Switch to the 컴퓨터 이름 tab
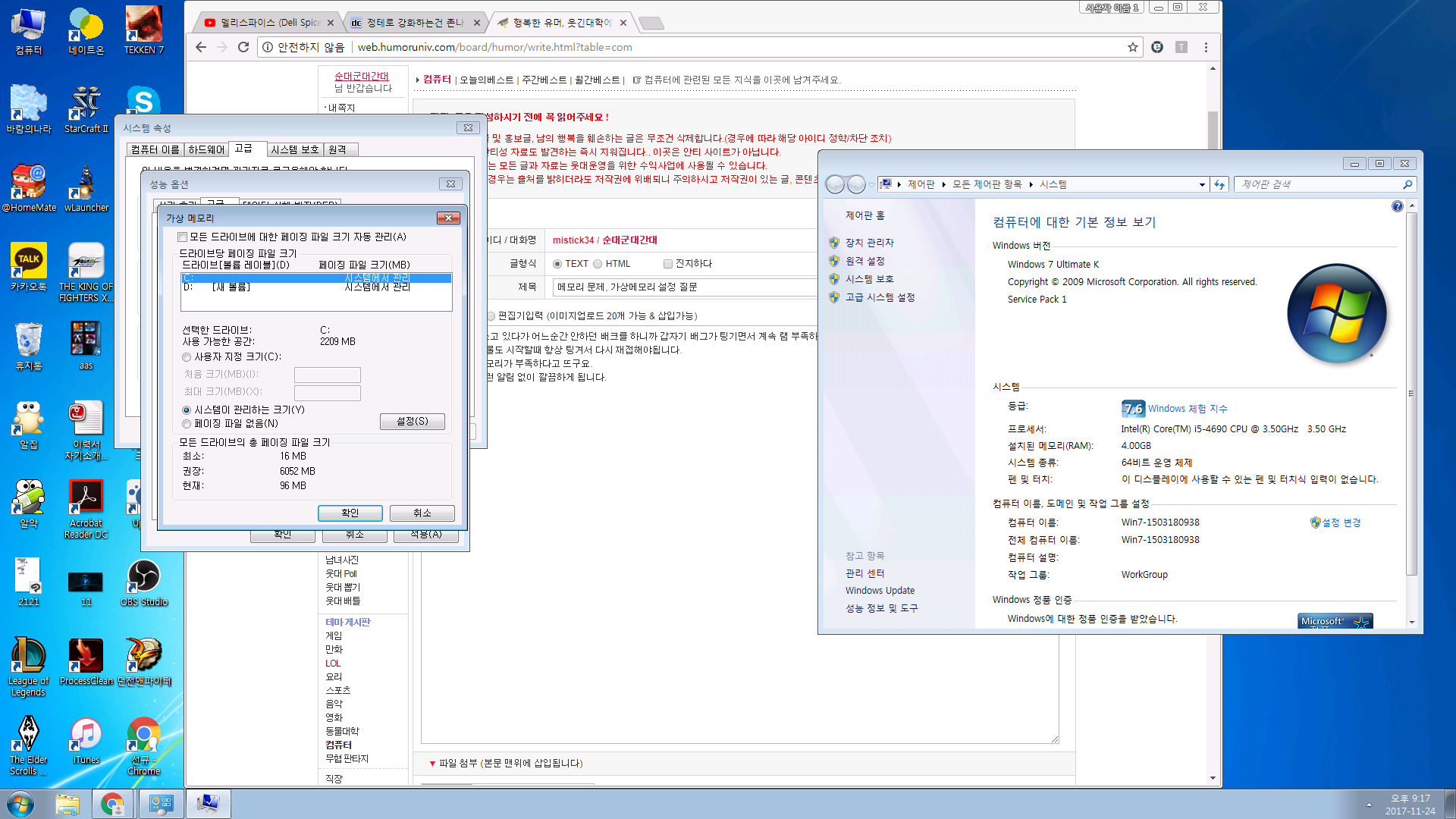 pos(155,150)
